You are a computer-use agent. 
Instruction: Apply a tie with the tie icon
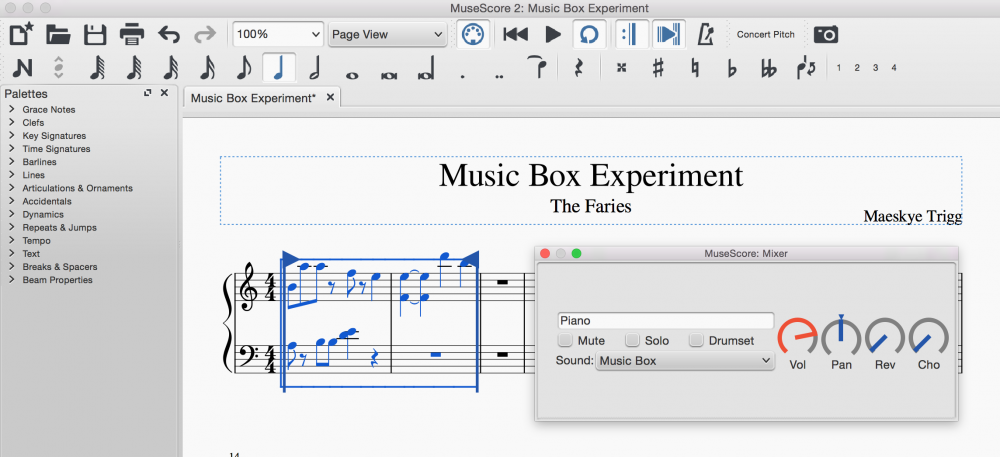[x=537, y=67]
